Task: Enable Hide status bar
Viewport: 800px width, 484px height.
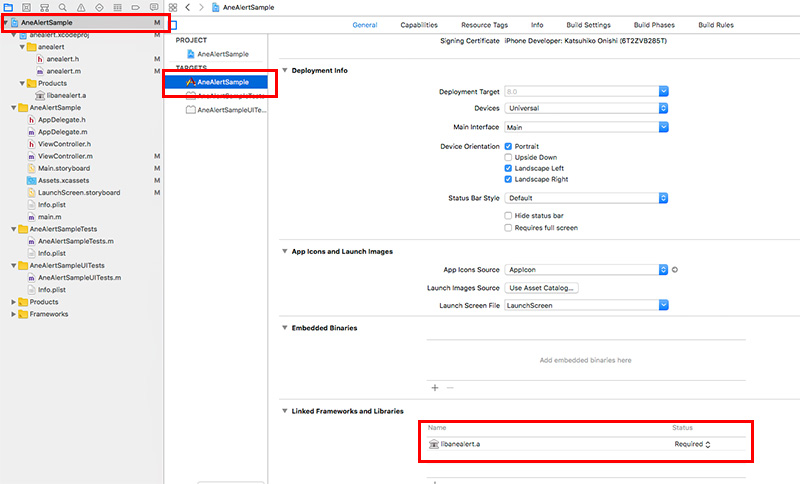Action: tap(508, 216)
